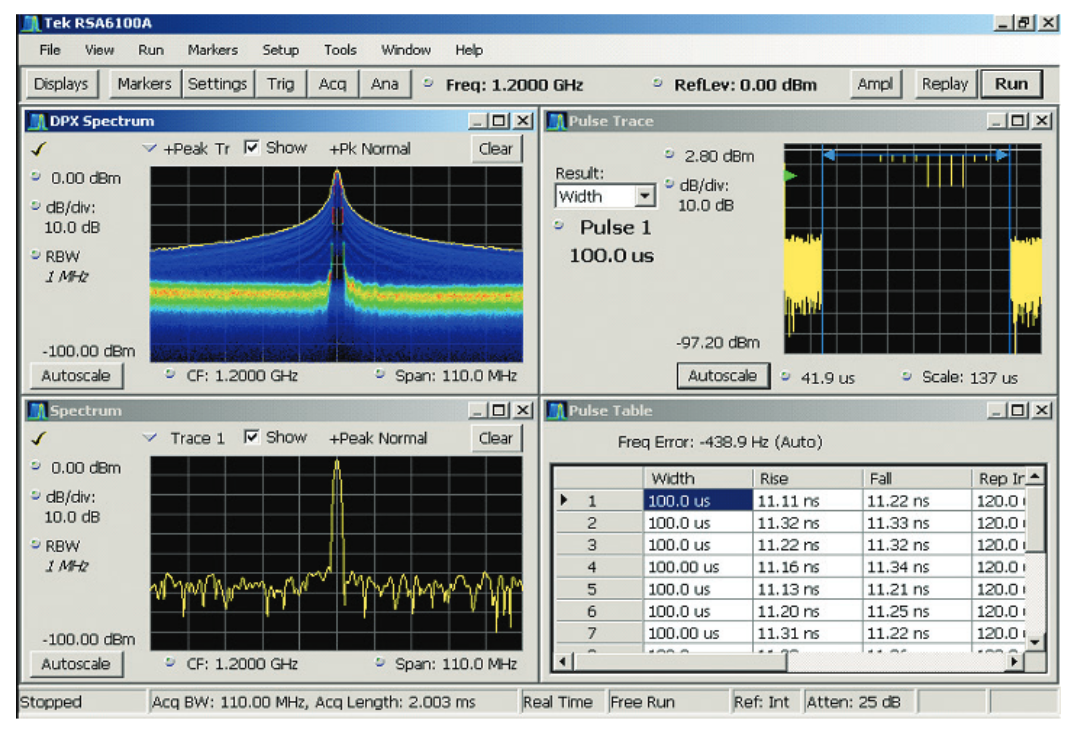Toggle Show checkbox for Trace 1
The image size is (1075, 730).
click(252, 437)
